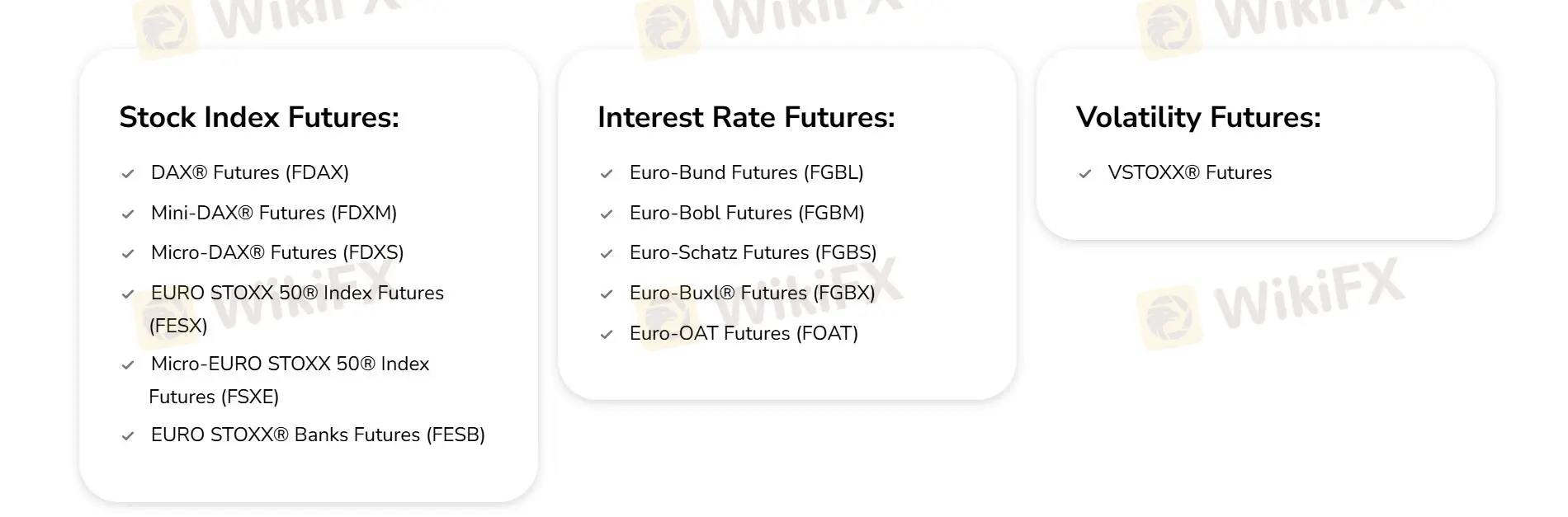Click the Micro-DAX Futures (FDXS) text

pyautogui.click(x=277, y=252)
